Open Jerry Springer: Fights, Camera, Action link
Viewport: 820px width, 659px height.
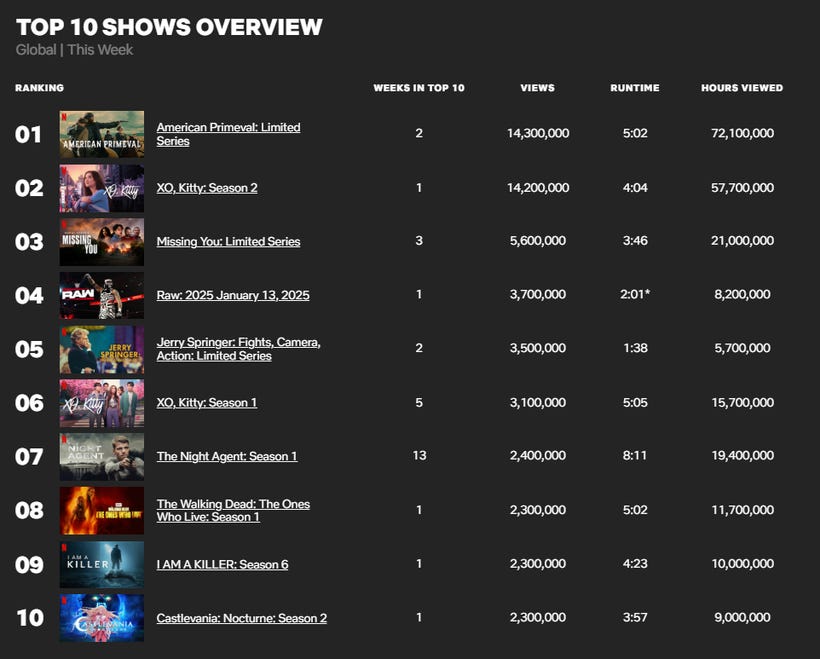pyautogui.click(x=238, y=349)
